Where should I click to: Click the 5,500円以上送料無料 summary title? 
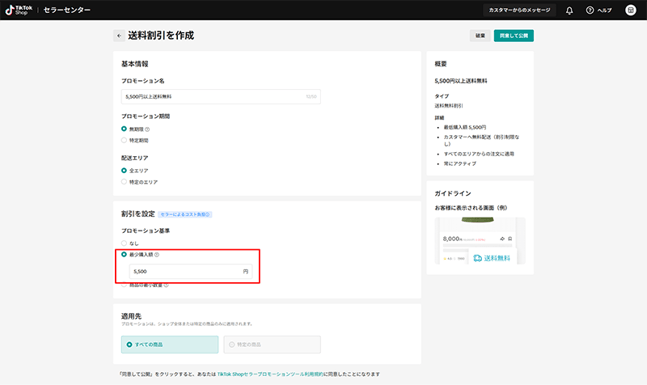(x=460, y=81)
